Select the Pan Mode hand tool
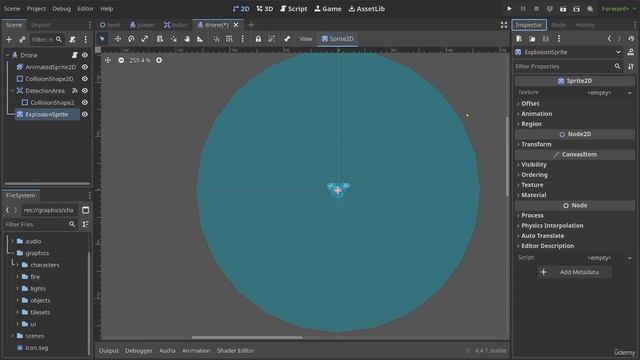 [187, 39]
